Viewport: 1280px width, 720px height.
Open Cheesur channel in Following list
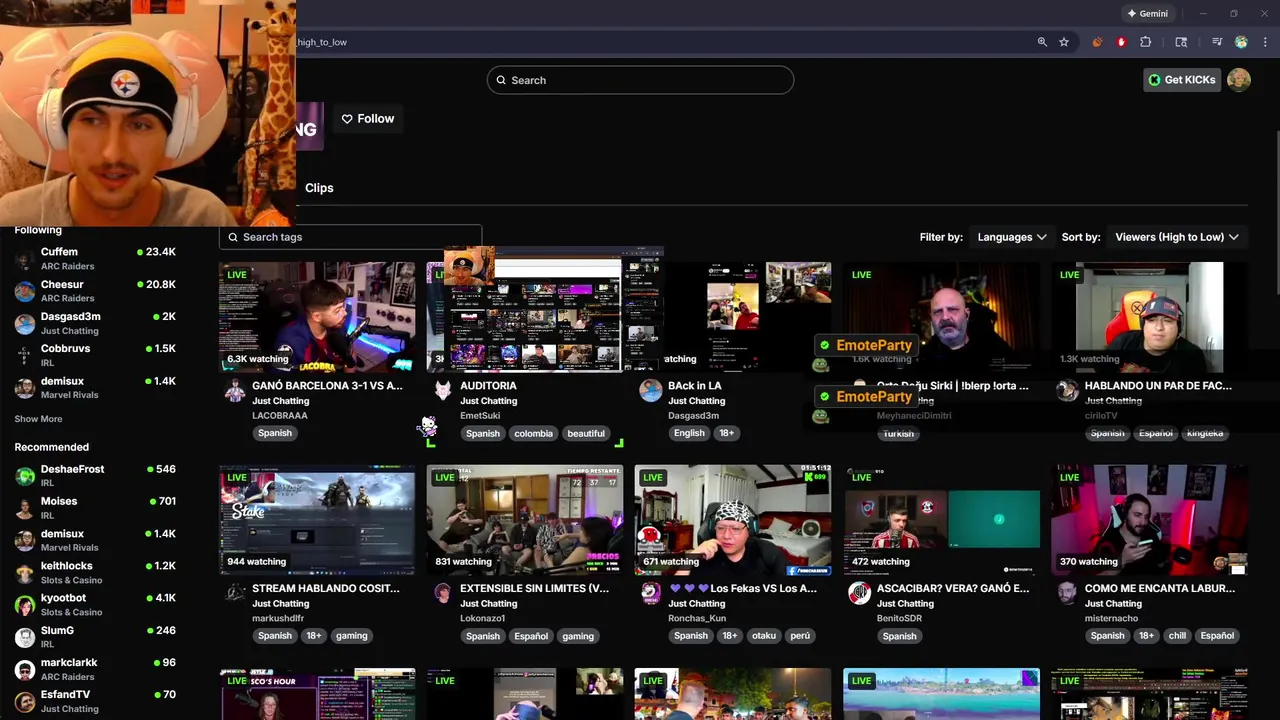pos(95,291)
